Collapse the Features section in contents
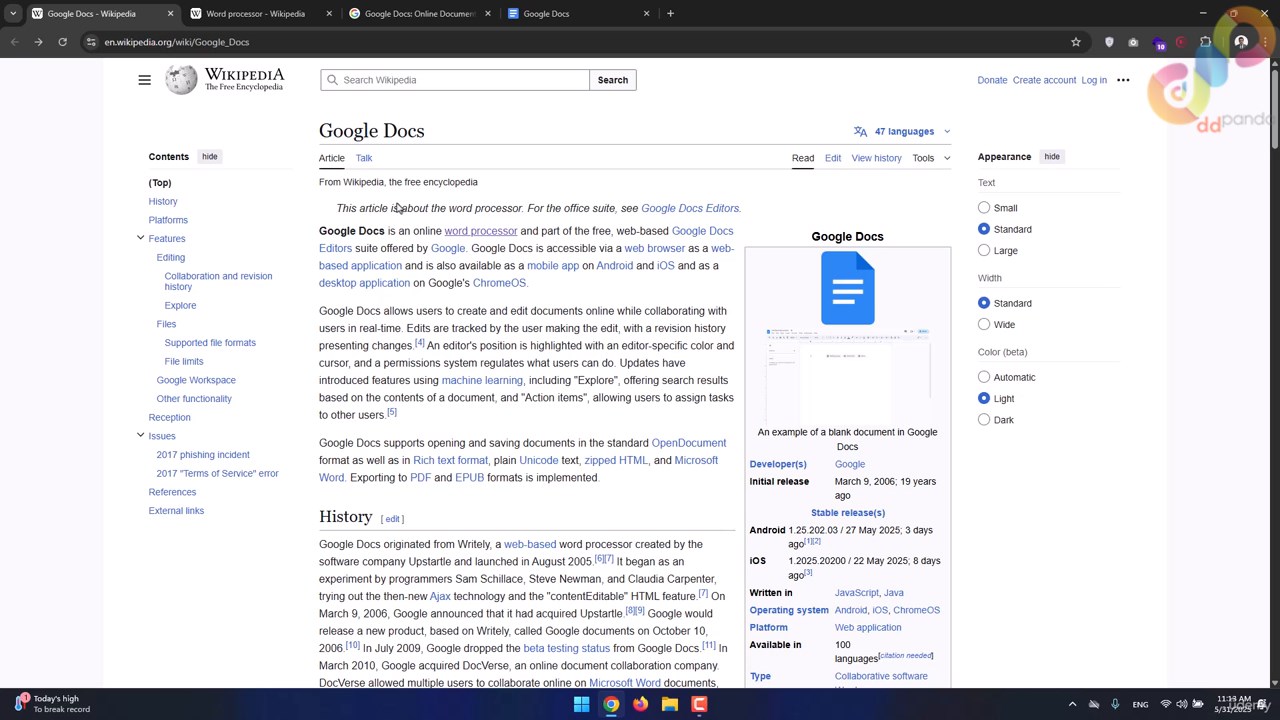This screenshot has height=720, width=1280. pyautogui.click(x=140, y=238)
